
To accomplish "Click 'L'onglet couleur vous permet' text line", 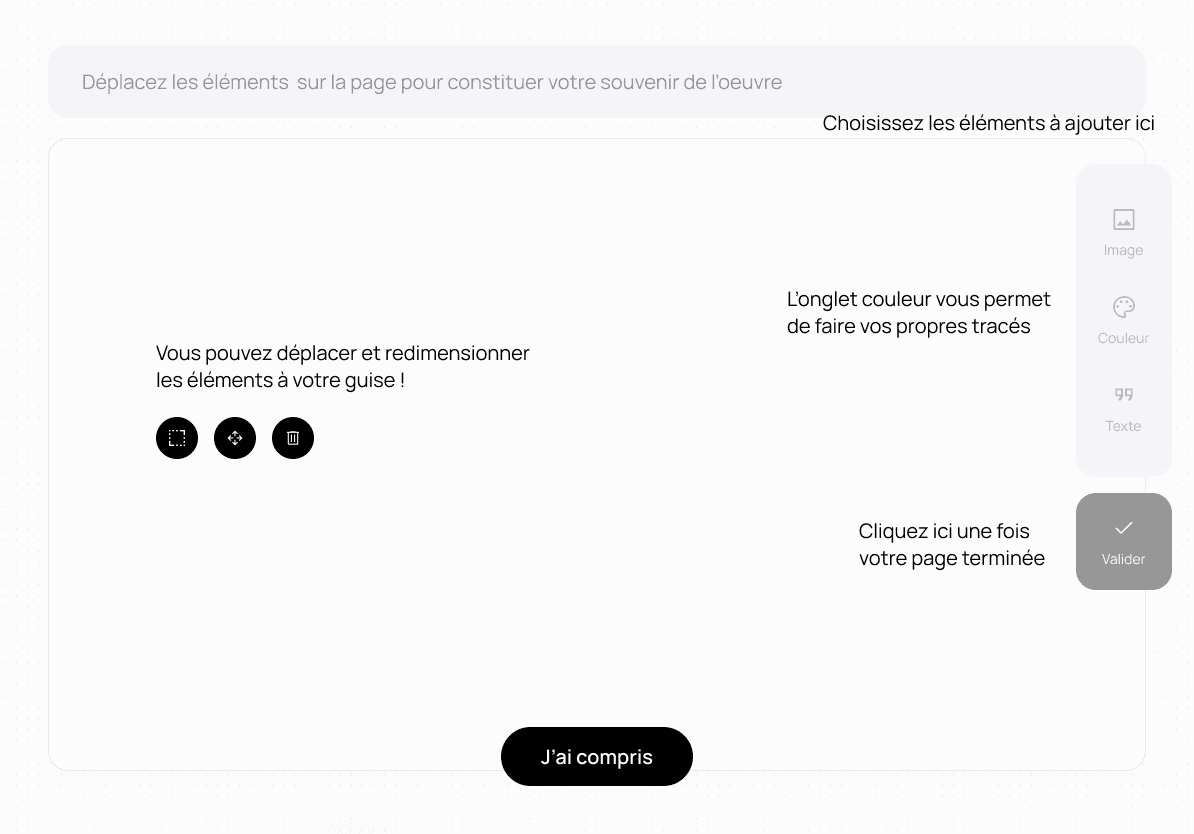I will (x=918, y=299).
